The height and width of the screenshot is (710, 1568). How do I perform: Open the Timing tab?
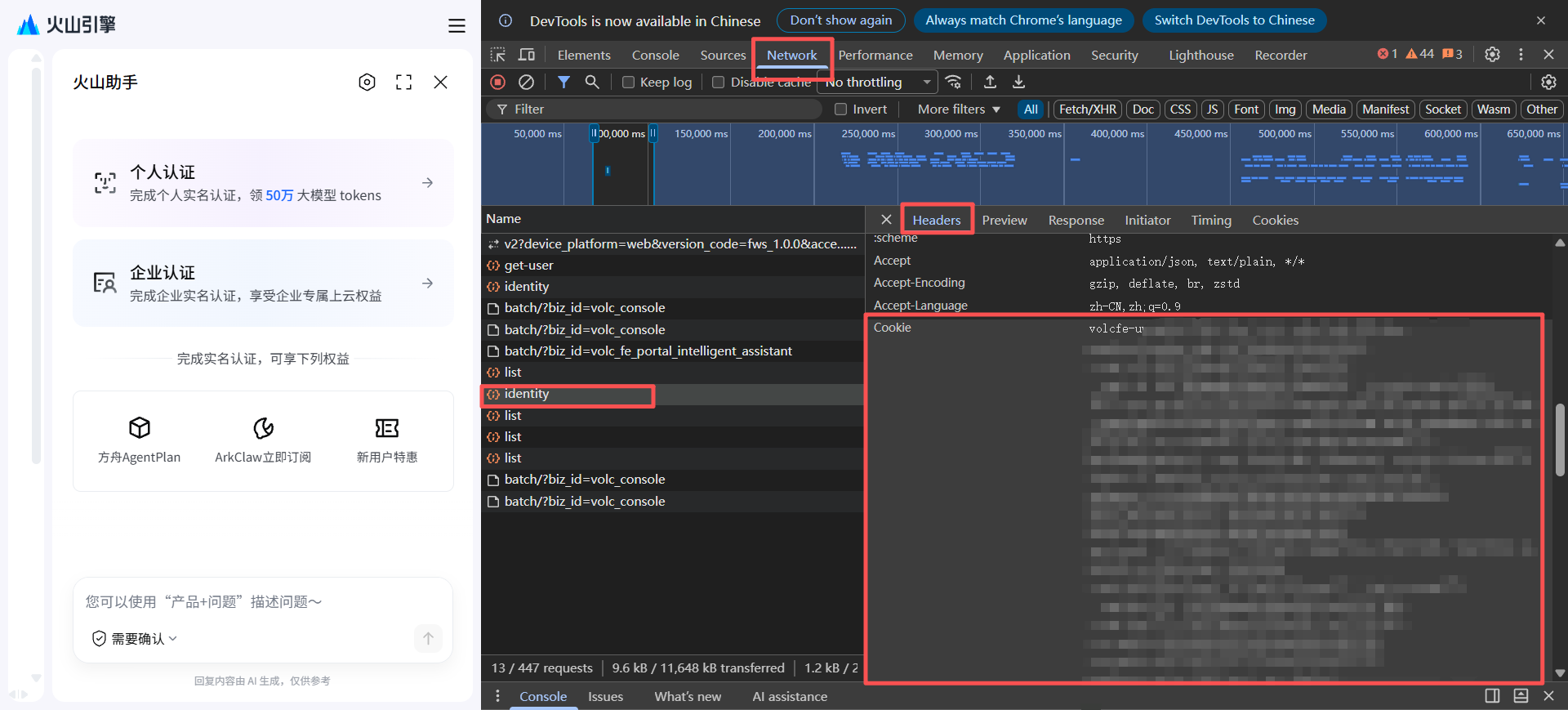coord(1210,220)
